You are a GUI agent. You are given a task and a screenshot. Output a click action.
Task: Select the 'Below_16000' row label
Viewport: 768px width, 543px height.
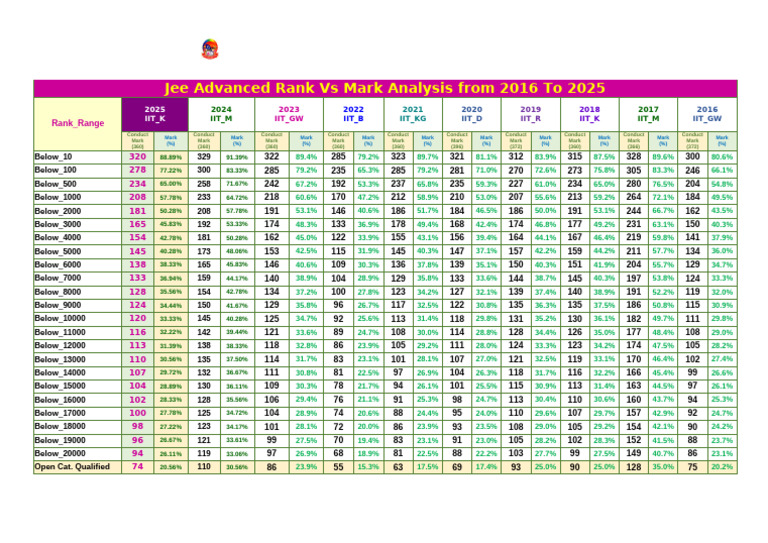(60, 400)
